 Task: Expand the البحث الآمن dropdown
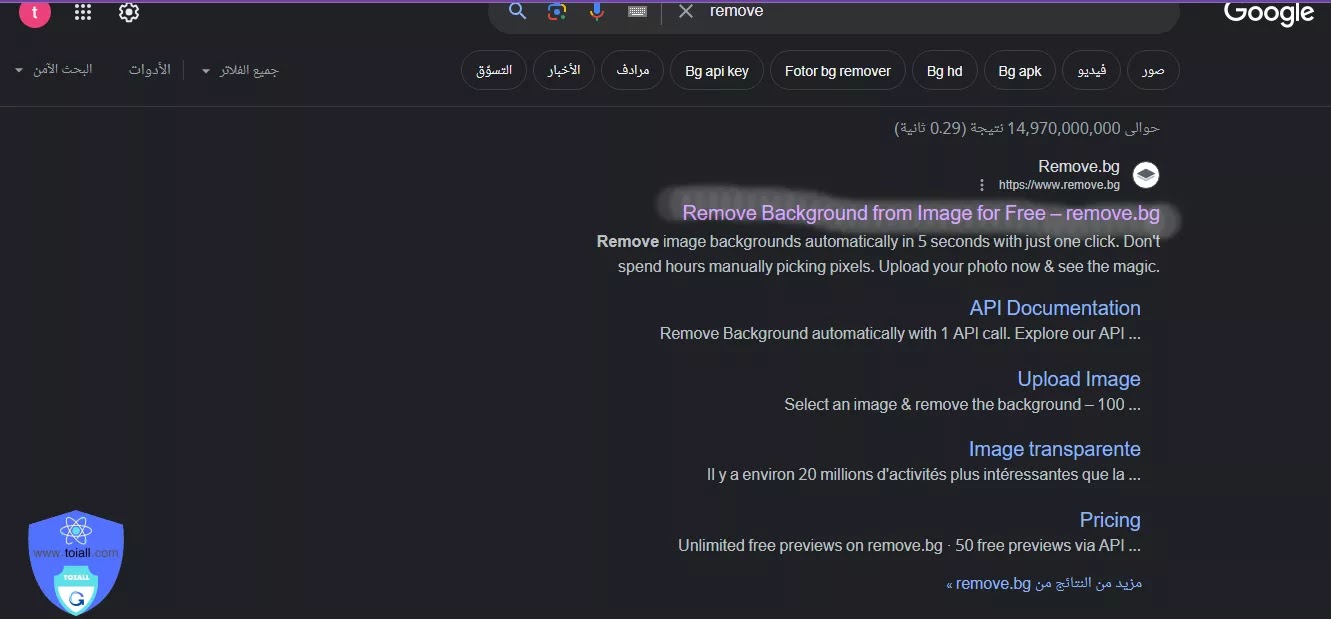[54, 70]
